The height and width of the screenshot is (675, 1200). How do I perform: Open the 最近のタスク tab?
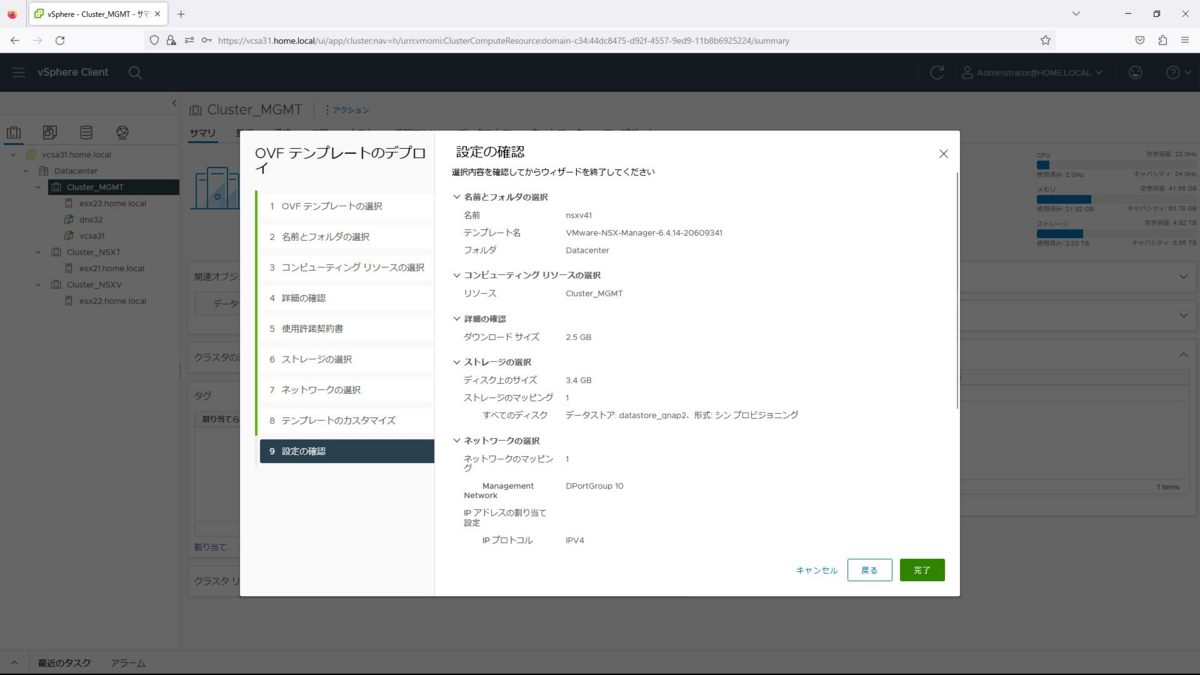point(64,663)
